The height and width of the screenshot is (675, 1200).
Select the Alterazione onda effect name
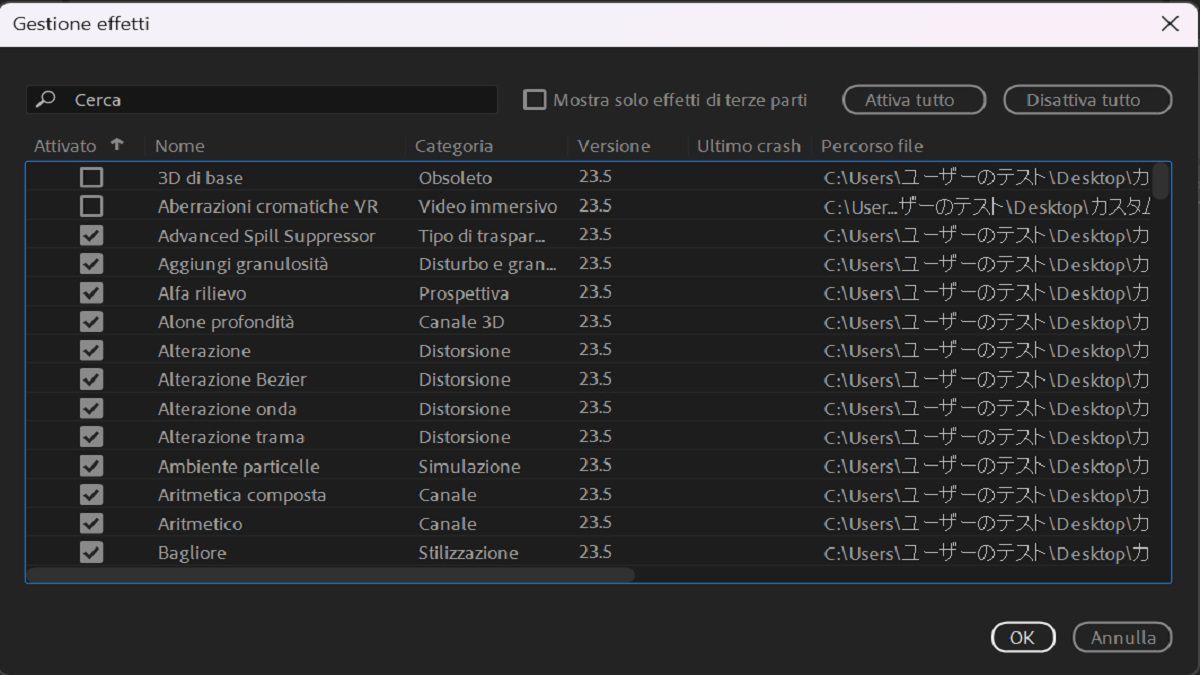(227, 408)
